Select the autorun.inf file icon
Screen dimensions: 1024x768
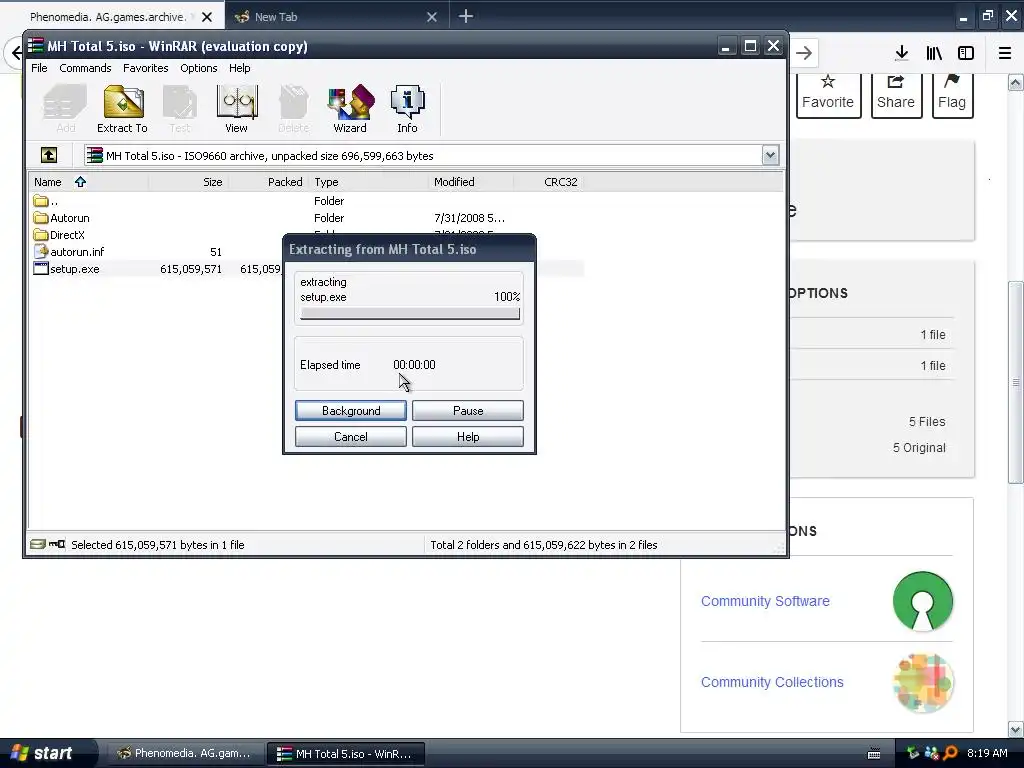pyautogui.click(x=41, y=251)
